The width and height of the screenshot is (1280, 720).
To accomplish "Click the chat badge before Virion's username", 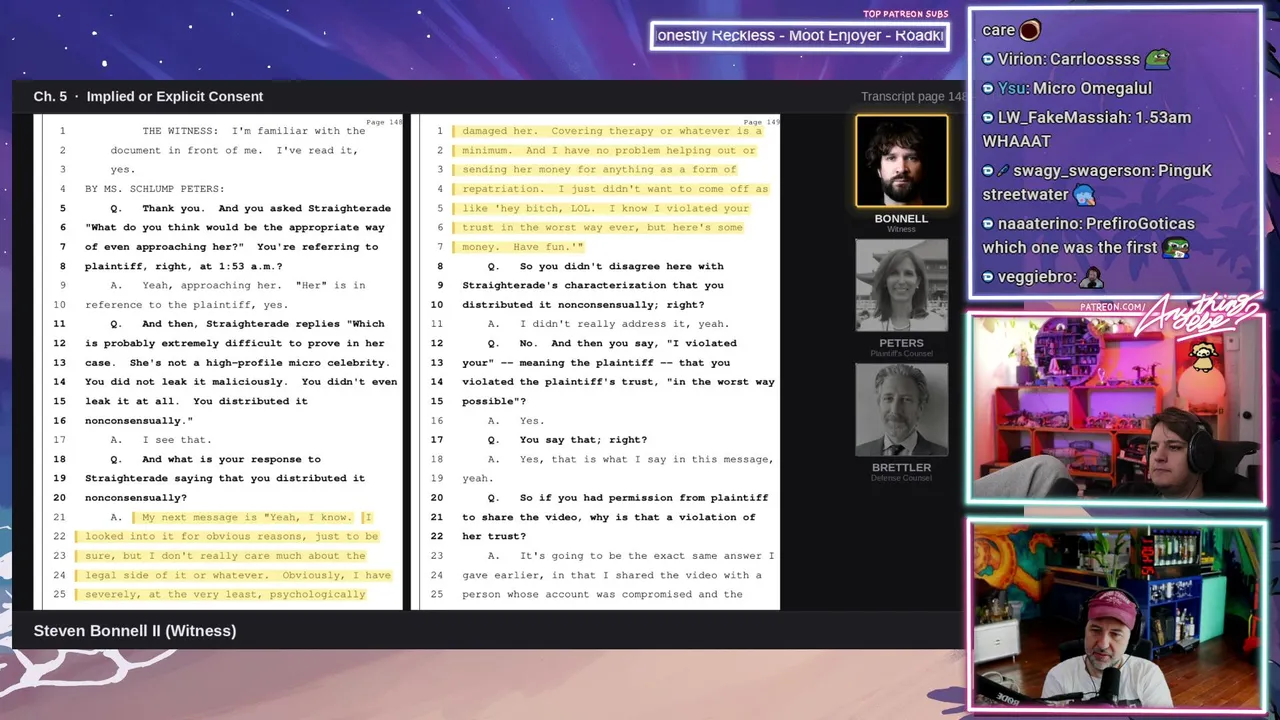I will (x=988, y=59).
